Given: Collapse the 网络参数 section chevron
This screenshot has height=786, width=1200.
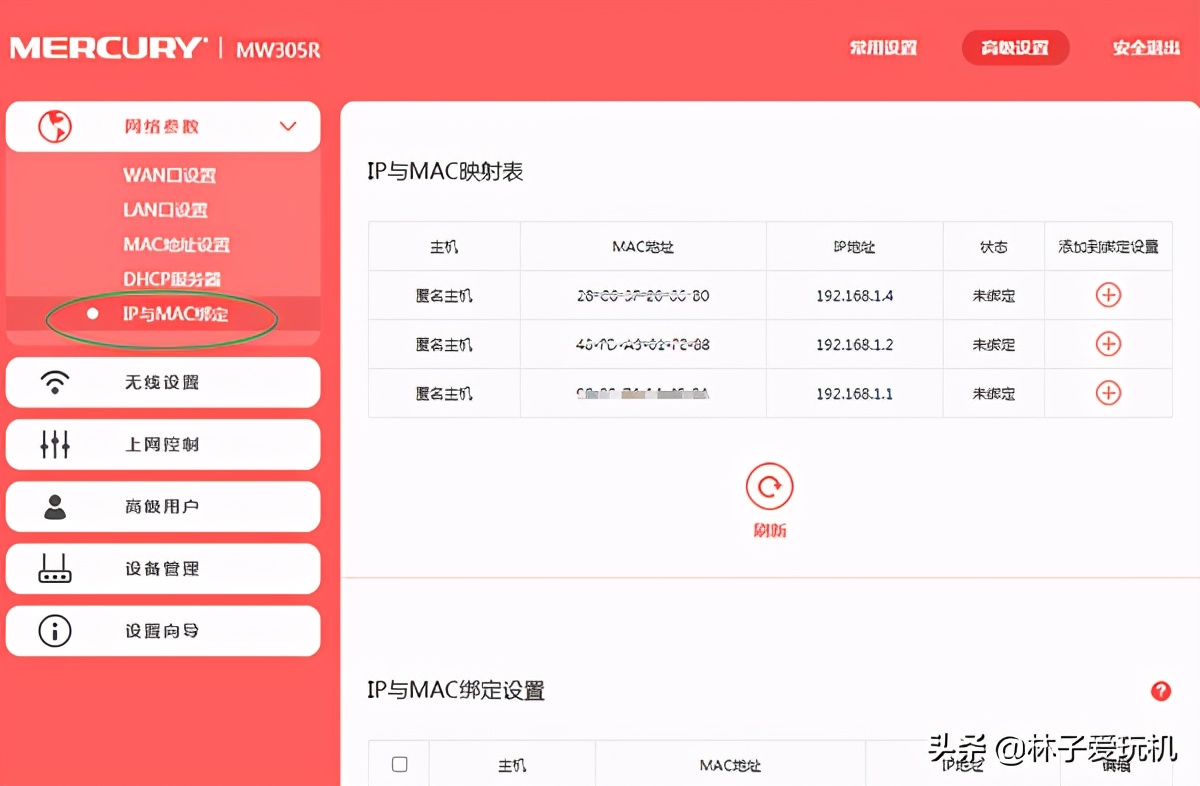Looking at the screenshot, I should pos(288,126).
